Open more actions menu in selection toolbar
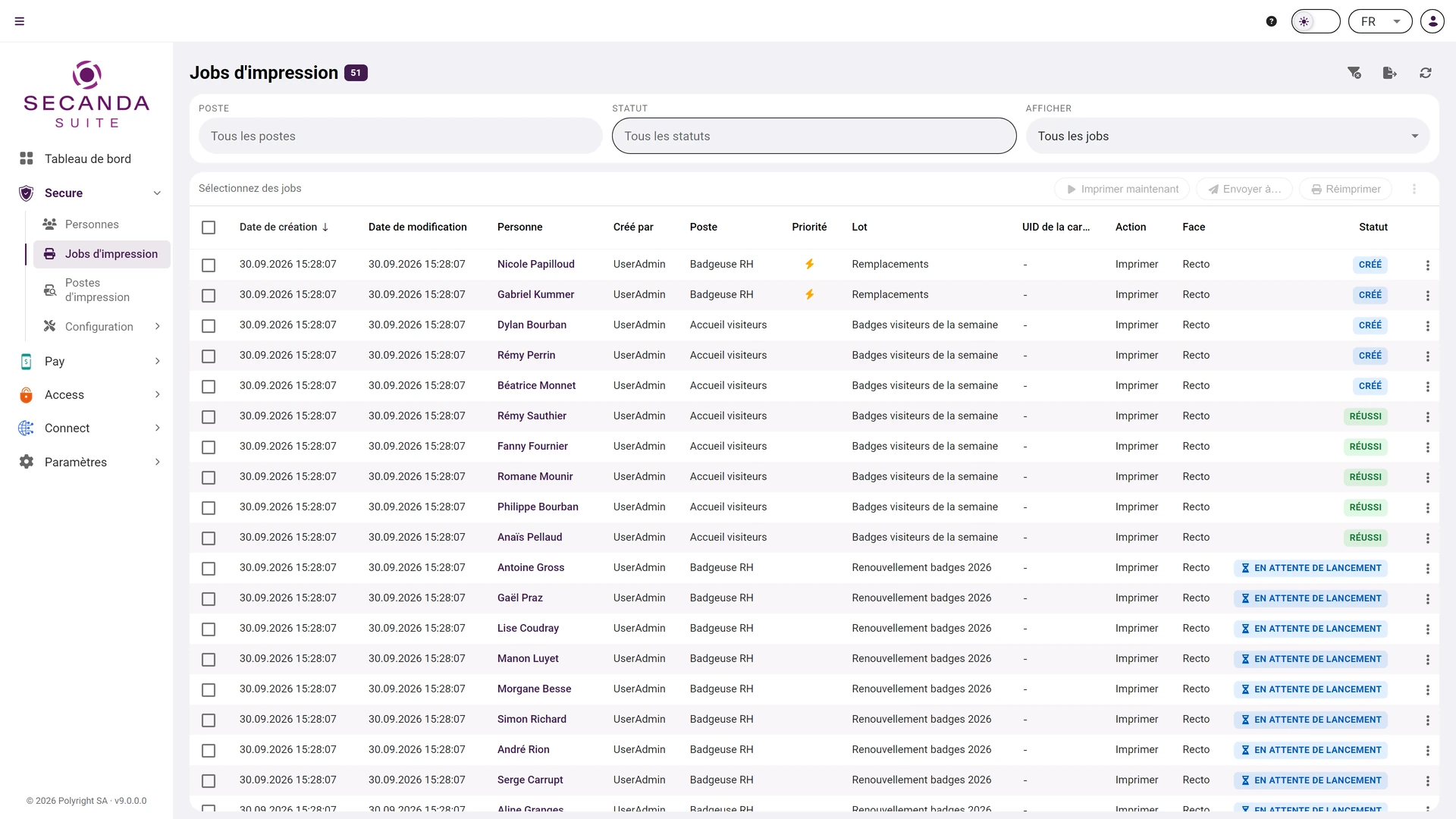 click(x=1414, y=189)
